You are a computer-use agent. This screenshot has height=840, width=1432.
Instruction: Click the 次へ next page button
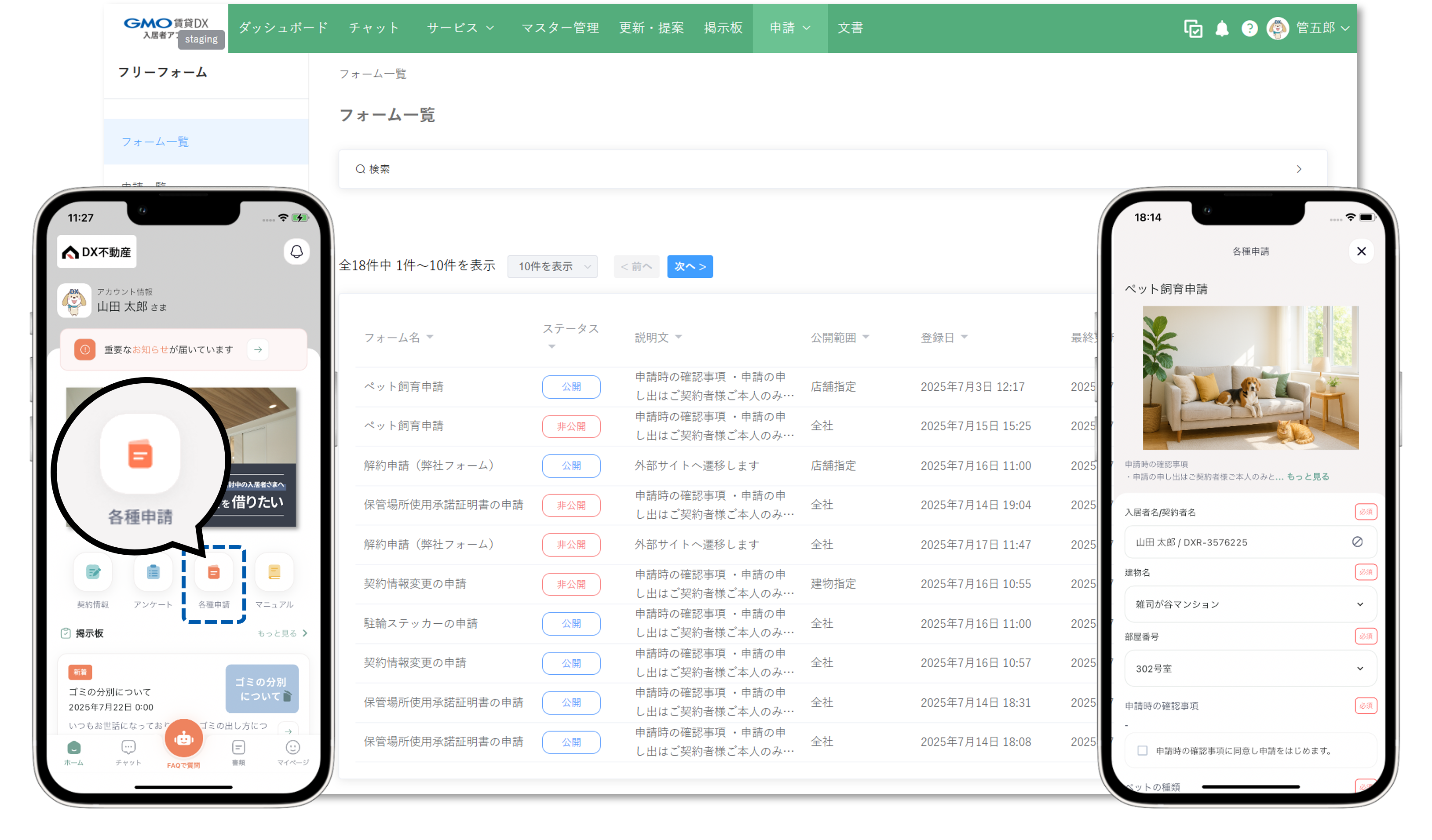click(x=689, y=266)
